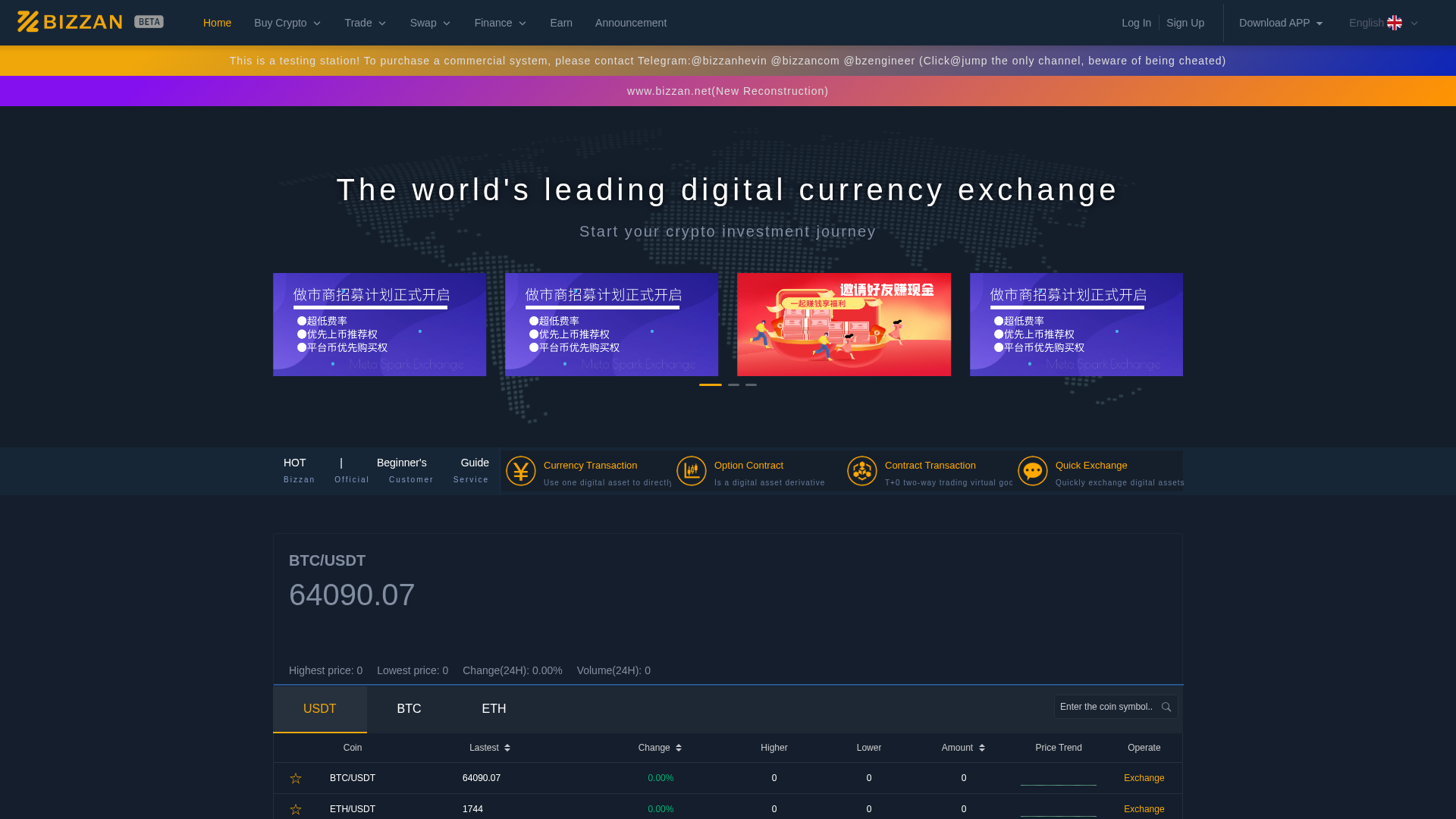The width and height of the screenshot is (1456, 819).
Task: Click the Sign Up link
Action: pyautogui.click(x=1185, y=23)
